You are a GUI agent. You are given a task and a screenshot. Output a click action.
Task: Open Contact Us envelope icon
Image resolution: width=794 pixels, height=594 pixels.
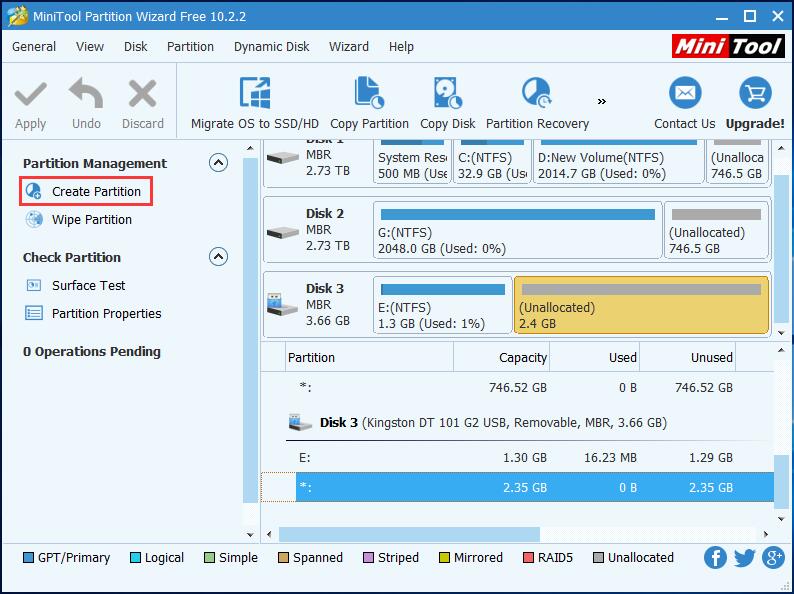click(685, 93)
